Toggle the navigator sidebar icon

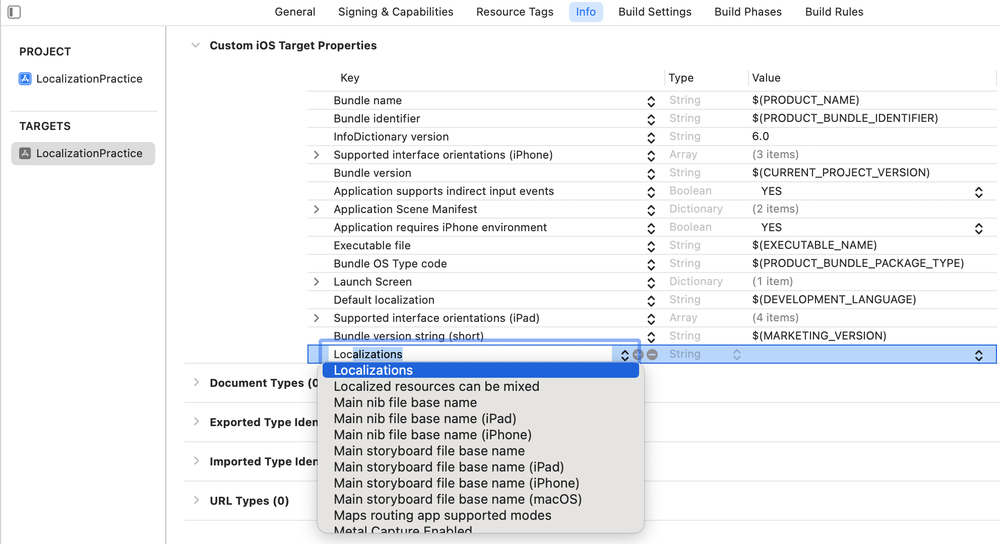pyautogui.click(x=14, y=12)
